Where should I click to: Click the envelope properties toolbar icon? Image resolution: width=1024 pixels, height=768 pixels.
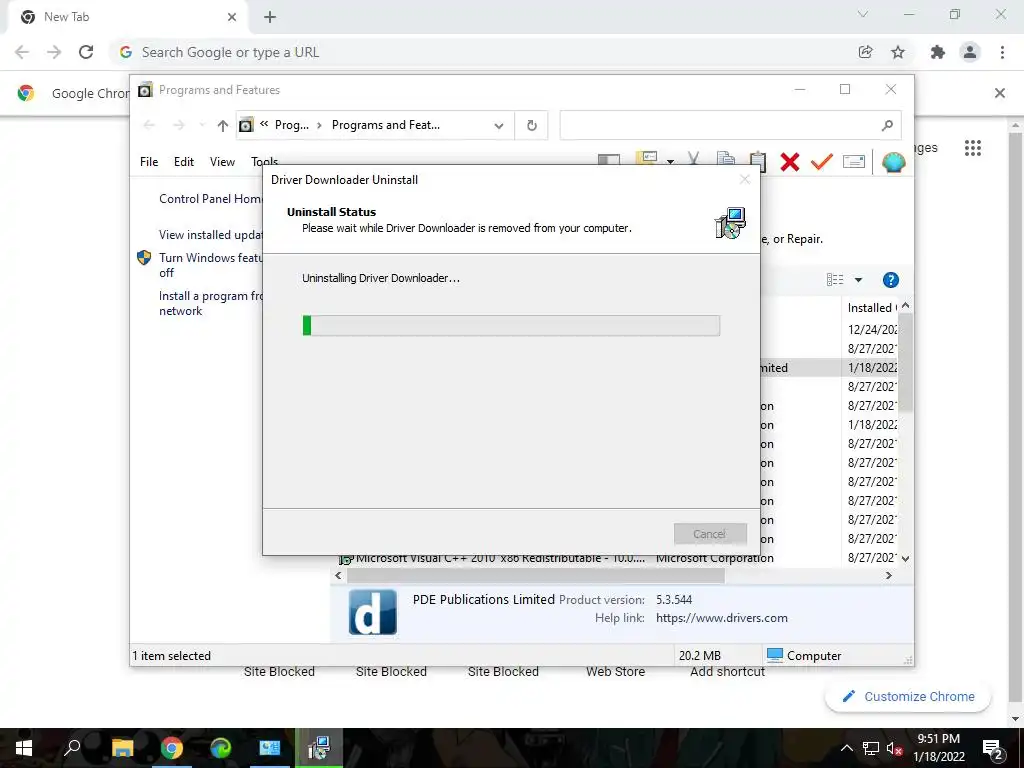854,161
